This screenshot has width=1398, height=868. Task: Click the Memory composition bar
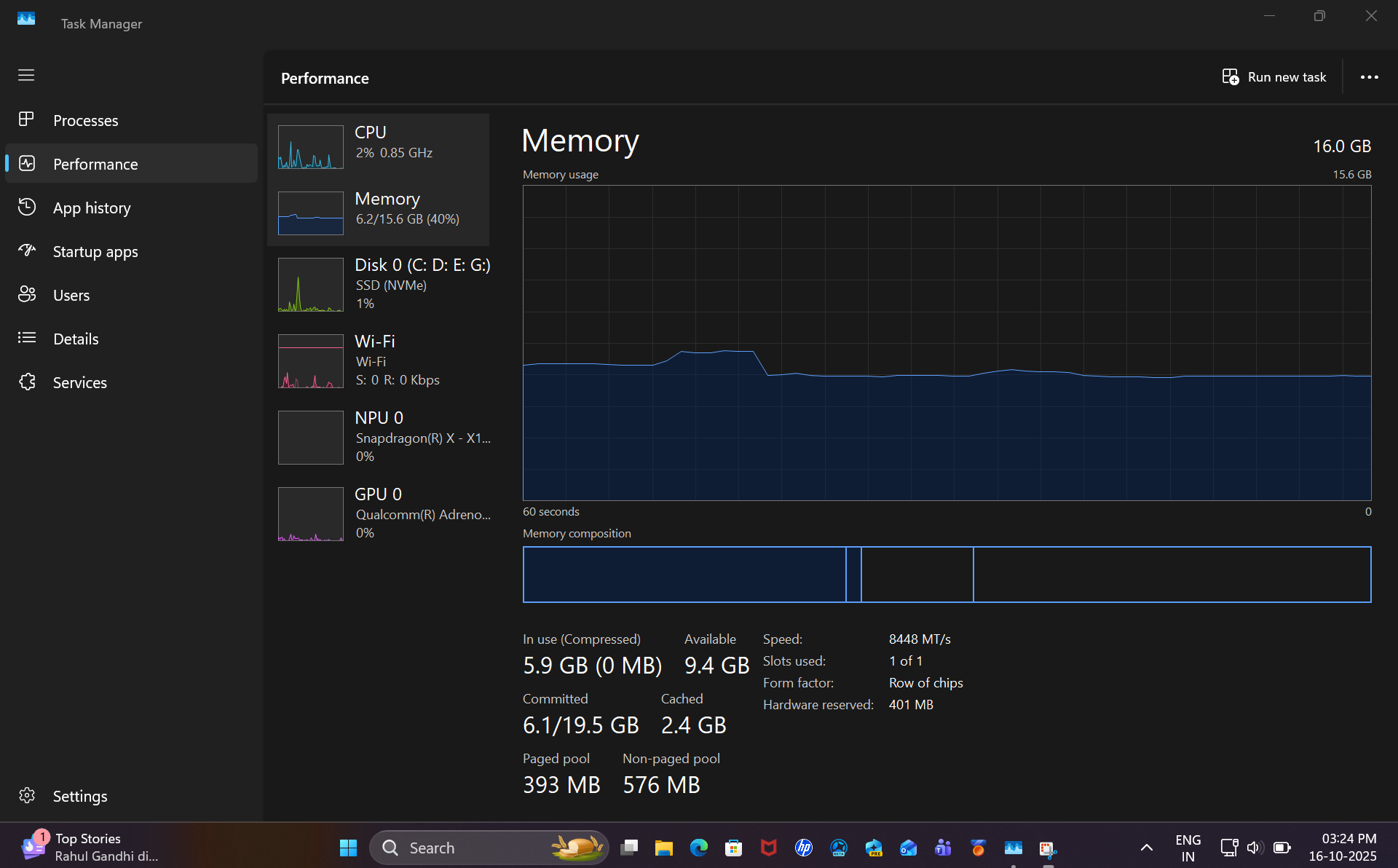click(947, 575)
